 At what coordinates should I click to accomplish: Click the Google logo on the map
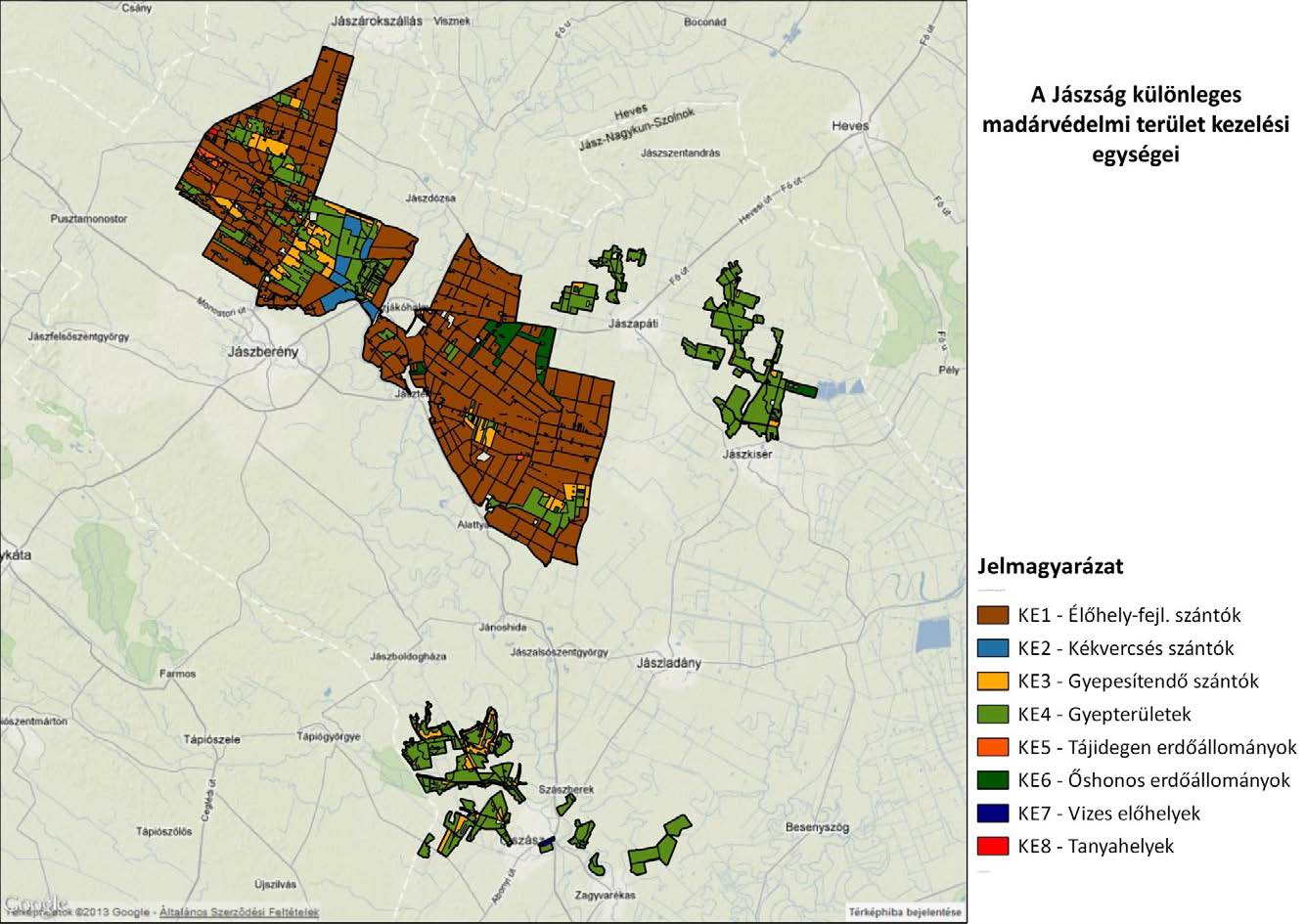point(35,902)
